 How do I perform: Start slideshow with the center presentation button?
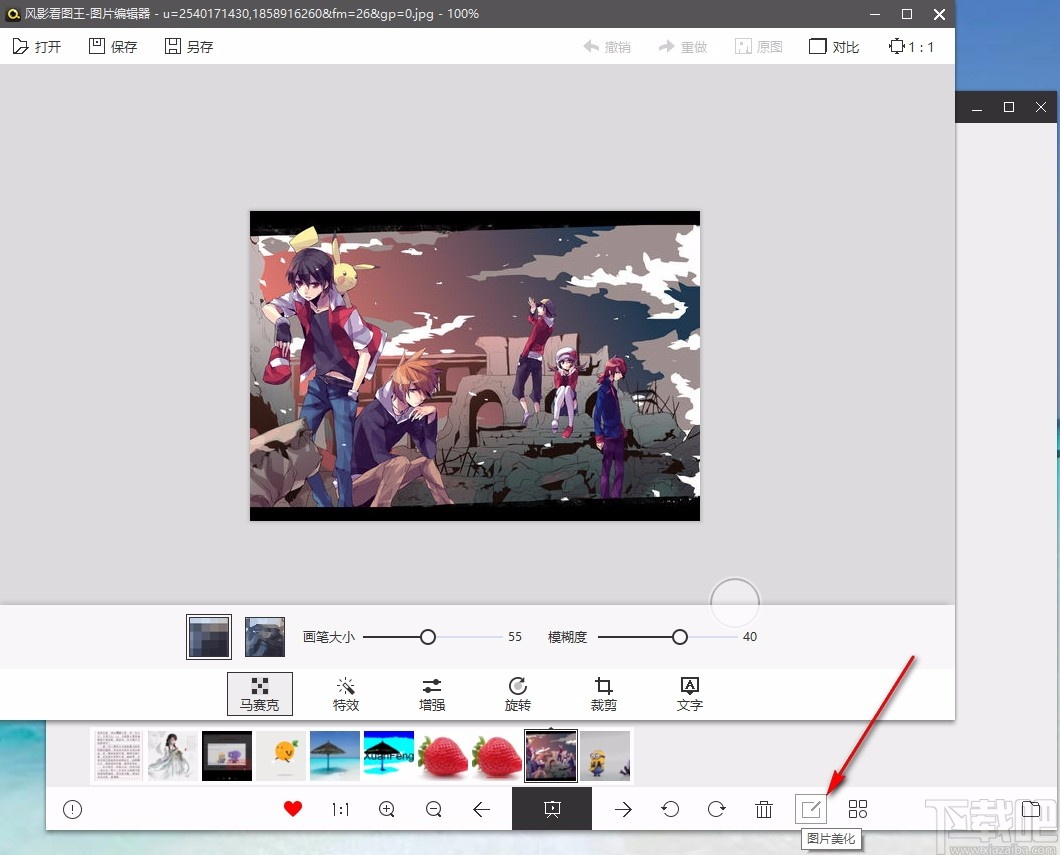point(551,809)
